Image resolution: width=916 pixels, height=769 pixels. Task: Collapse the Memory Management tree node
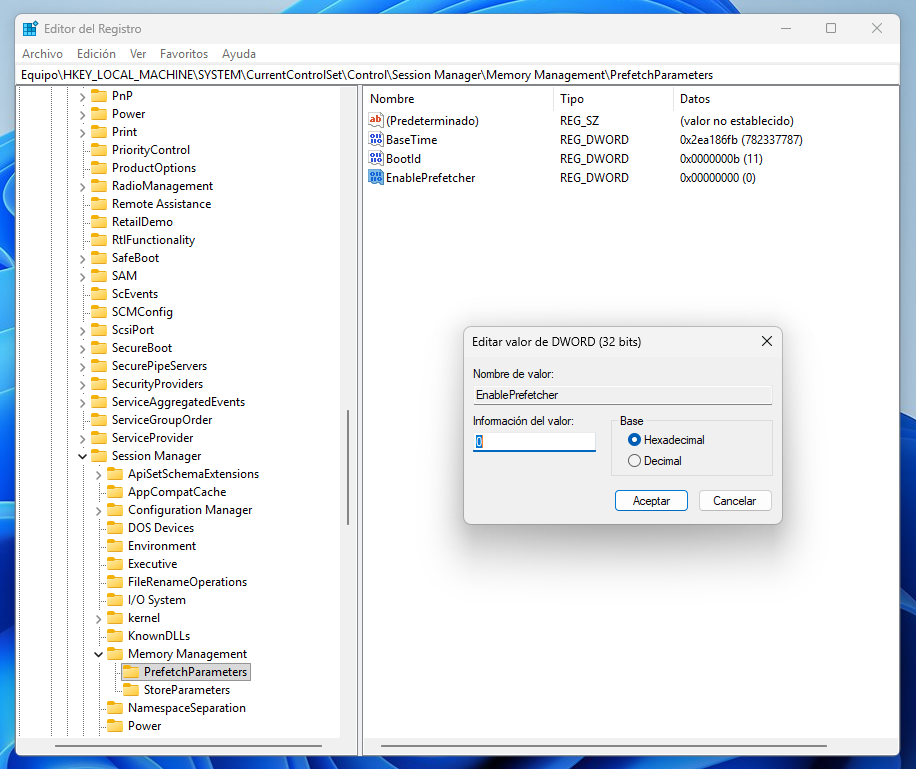point(98,654)
